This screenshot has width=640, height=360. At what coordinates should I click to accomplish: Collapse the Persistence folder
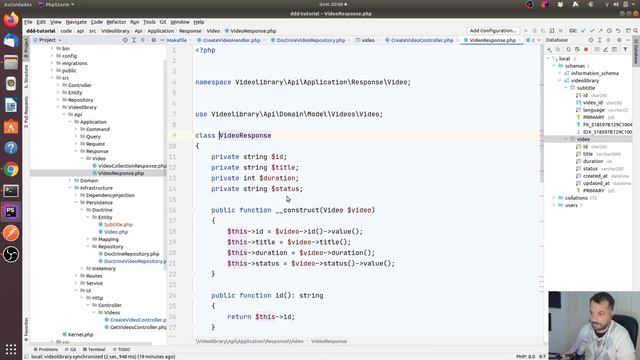click(x=76, y=202)
